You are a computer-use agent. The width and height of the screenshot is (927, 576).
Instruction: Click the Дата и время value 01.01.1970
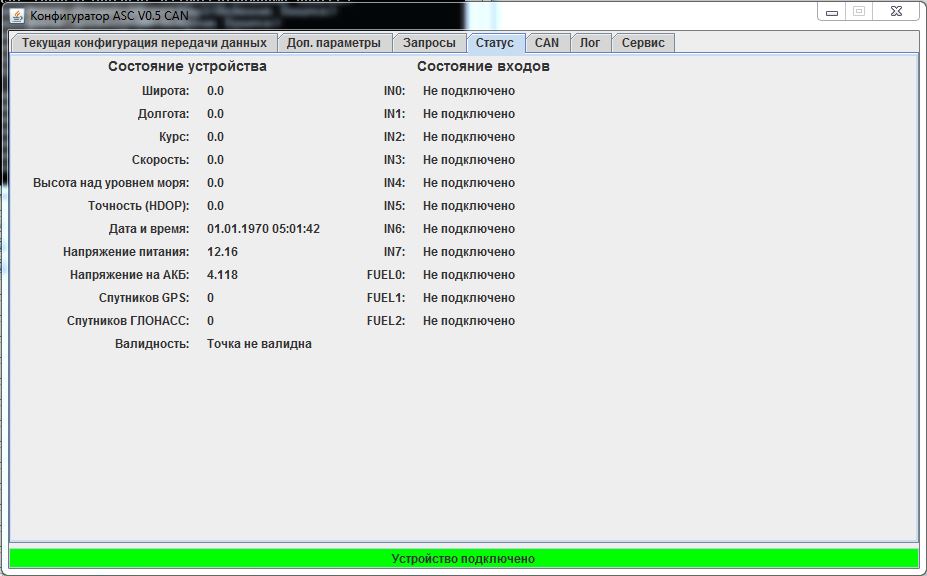coord(263,229)
